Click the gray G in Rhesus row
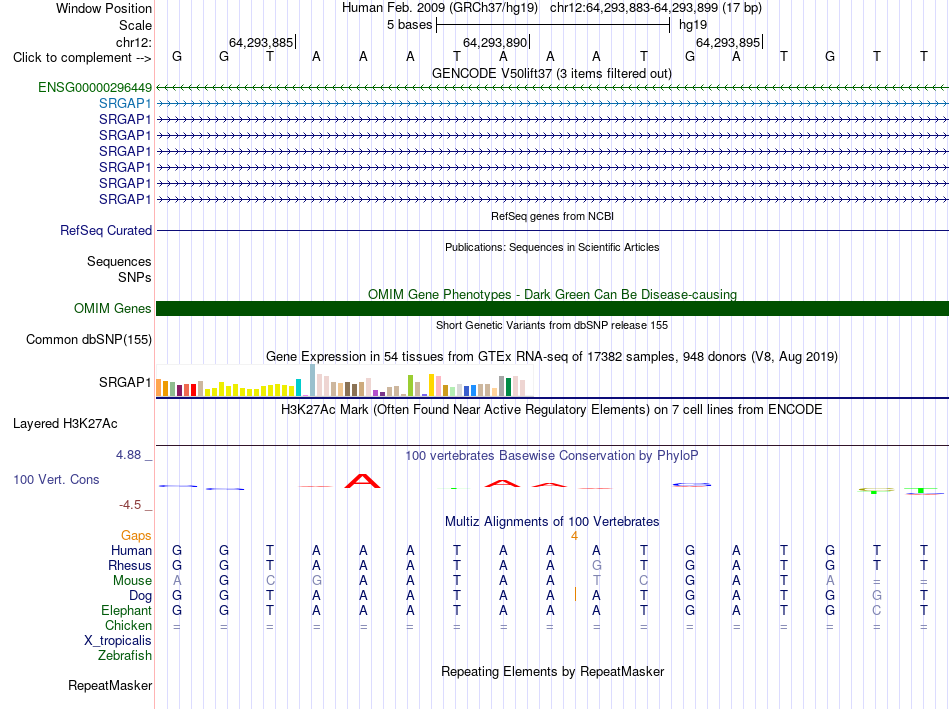The height and width of the screenshot is (709, 950). [x=597, y=565]
